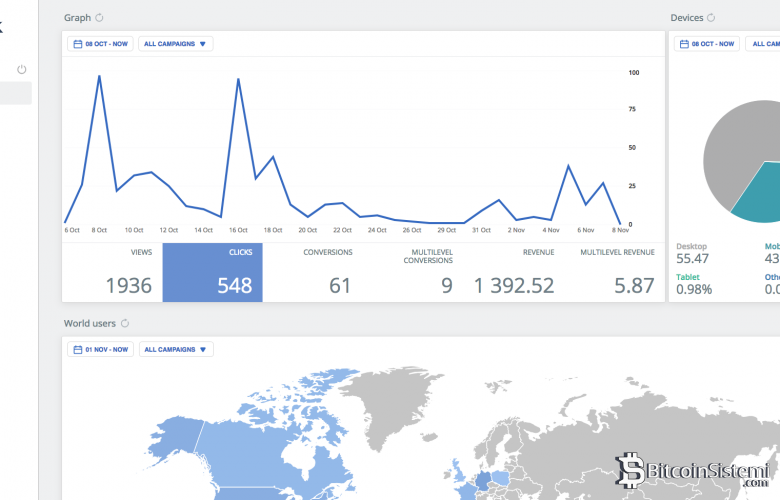The width and height of the screenshot is (780, 500).
Task: Display the Revenue metric tab
Action: 513,272
